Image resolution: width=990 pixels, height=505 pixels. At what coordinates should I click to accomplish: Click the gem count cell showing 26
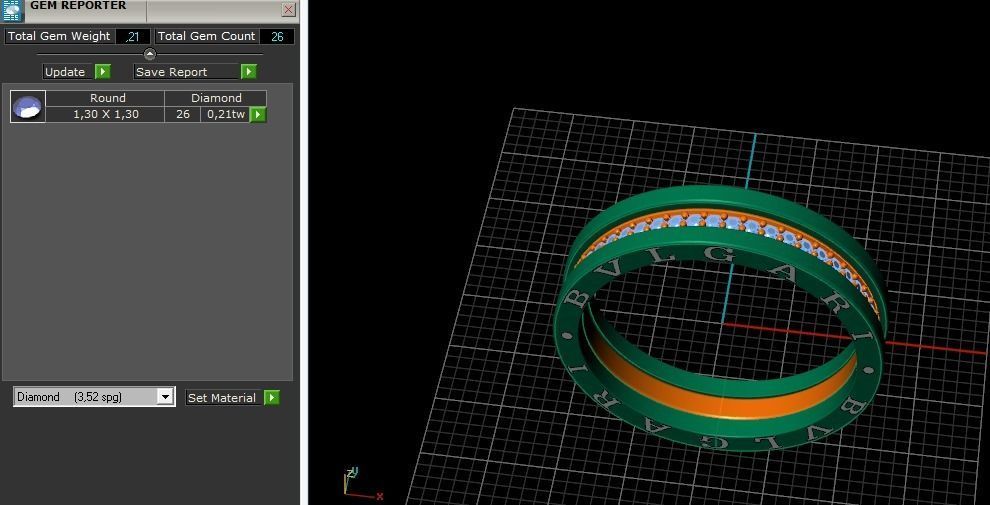tap(182, 115)
